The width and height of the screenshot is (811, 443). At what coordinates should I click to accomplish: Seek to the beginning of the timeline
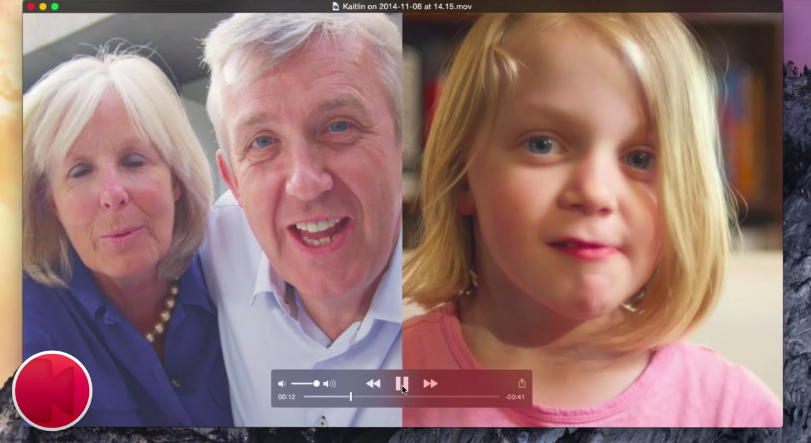click(x=305, y=397)
